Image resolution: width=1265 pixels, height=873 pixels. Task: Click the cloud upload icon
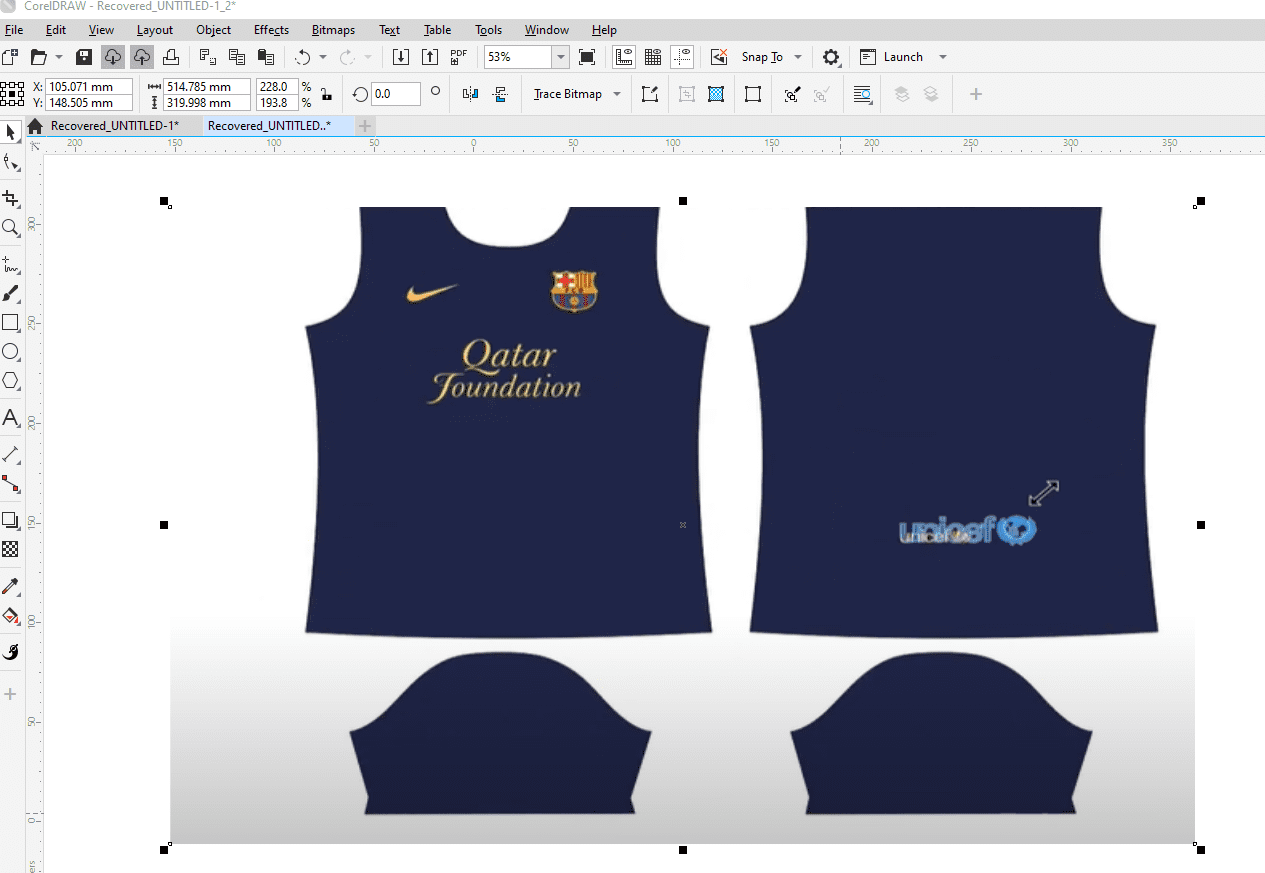(x=142, y=57)
